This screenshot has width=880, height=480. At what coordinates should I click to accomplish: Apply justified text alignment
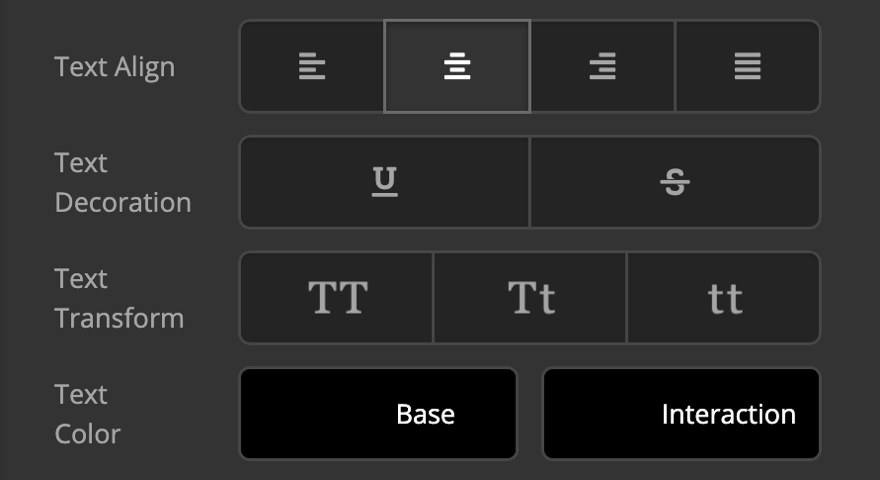pyautogui.click(x=748, y=66)
